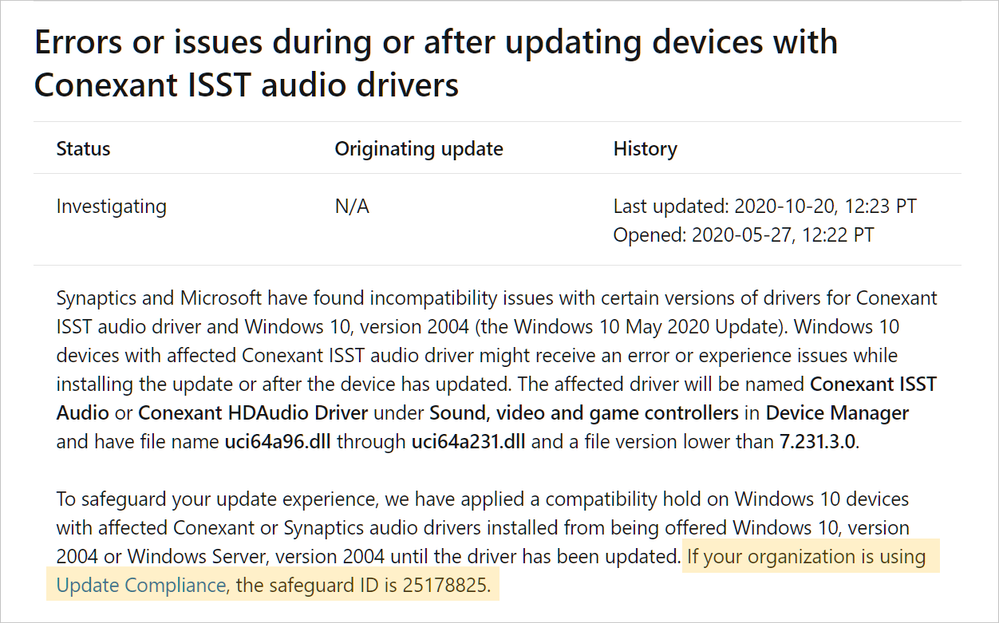Click the uci64a231.dll file name
This screenshot has width=999, height=623.
click(x=468, y=442)
